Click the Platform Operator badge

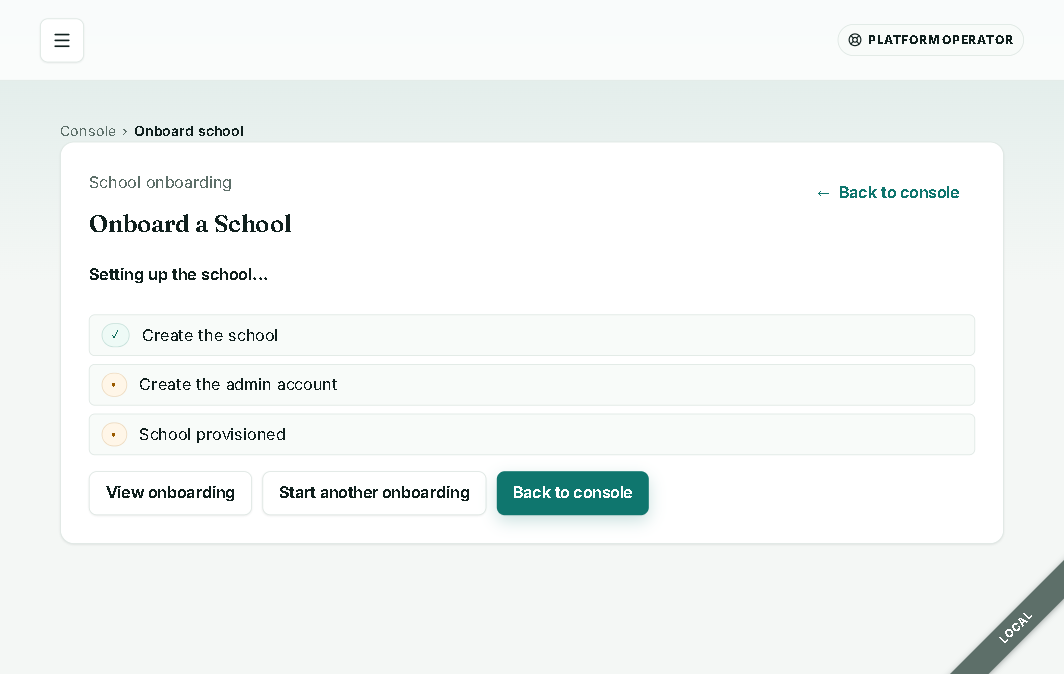(x=930, y=40)
